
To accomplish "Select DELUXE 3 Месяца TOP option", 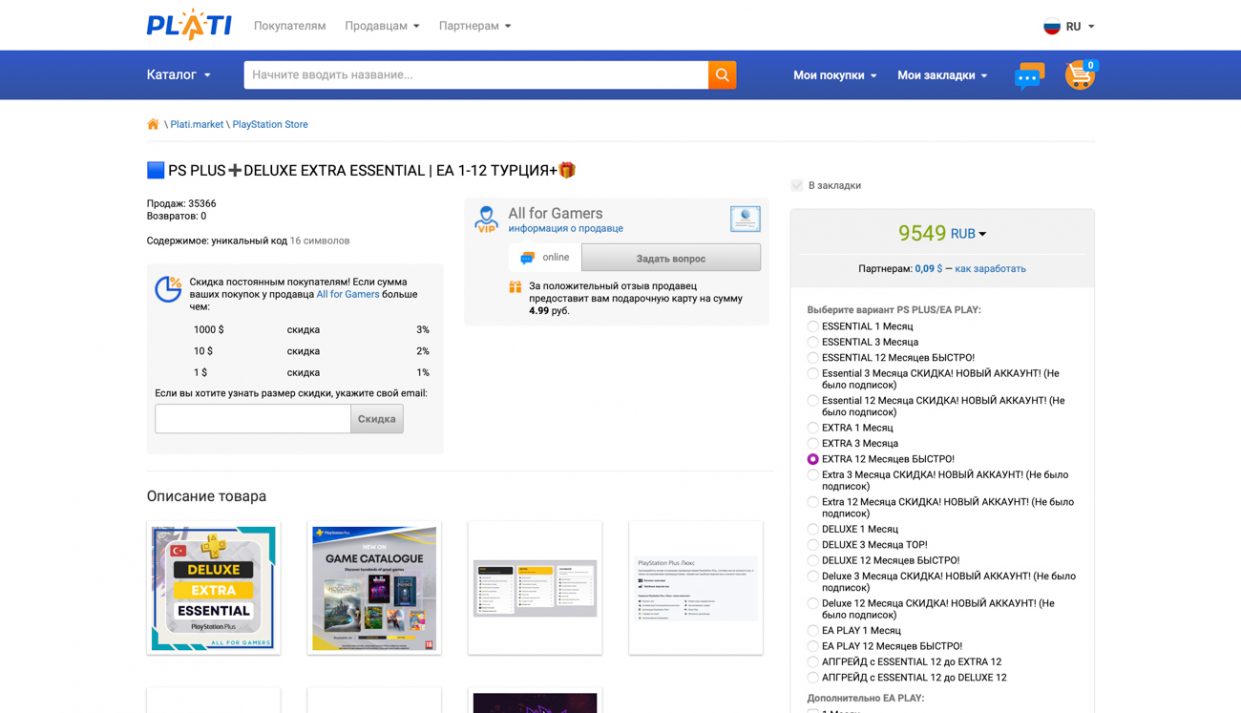I will click(x=813, y=545).
